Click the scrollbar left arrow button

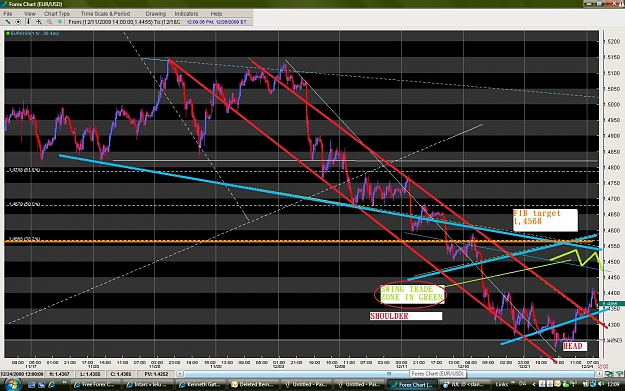[180, 374]
